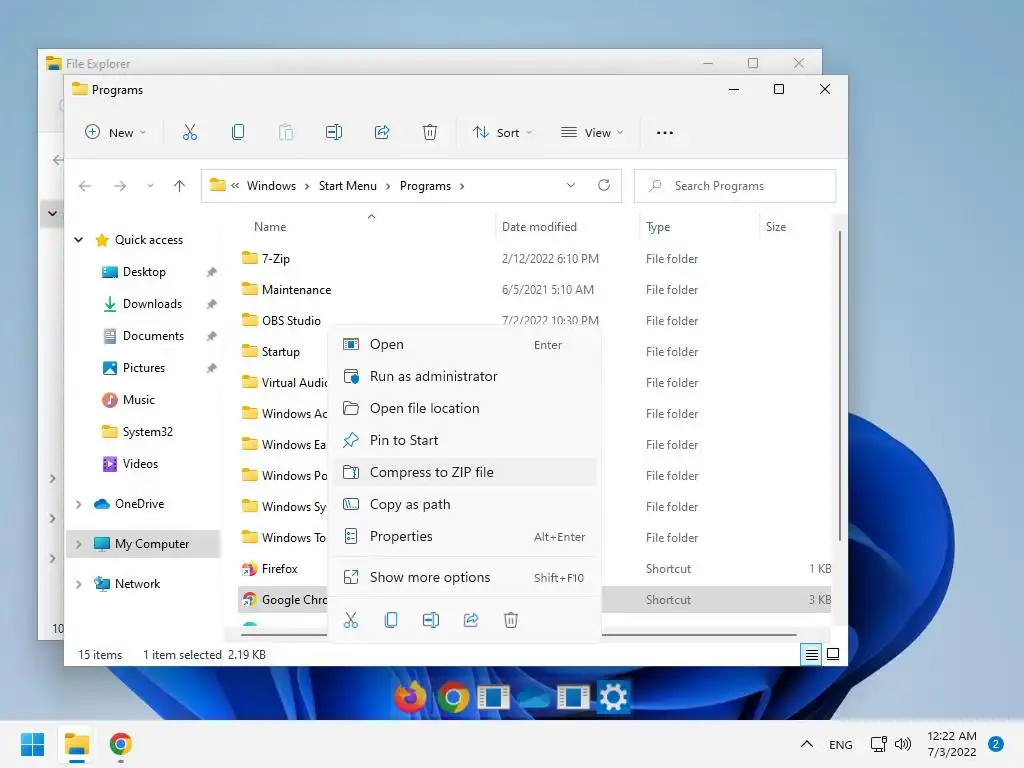This screenshot has width=1024, height=768.
Task: Choose Open in the context menu
Action: click(465, 344)
